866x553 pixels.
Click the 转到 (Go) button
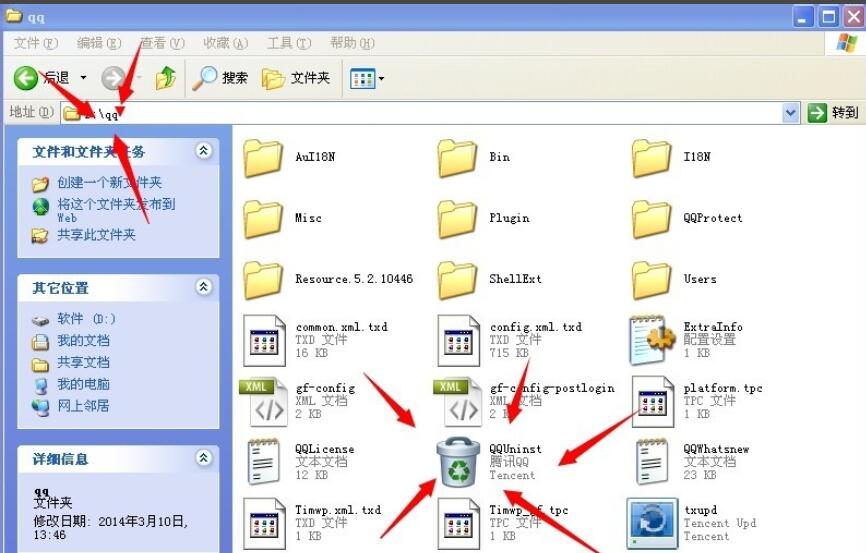coord(834,113)
